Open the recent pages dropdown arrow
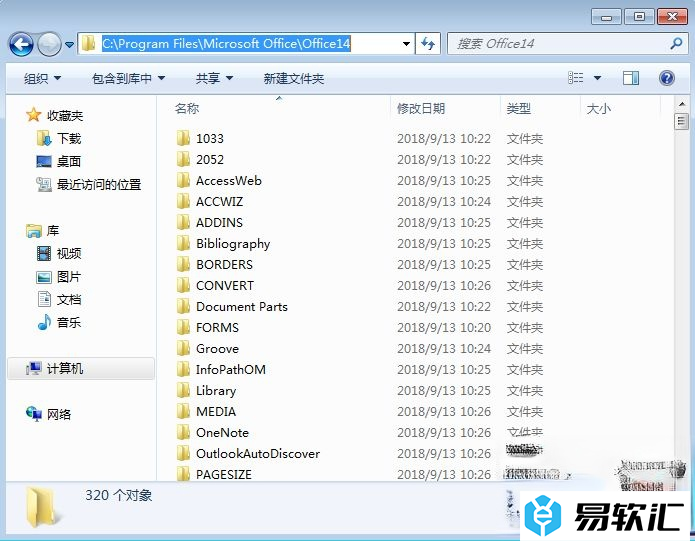Viewport: 695px width, 541px height. (69, 44)
